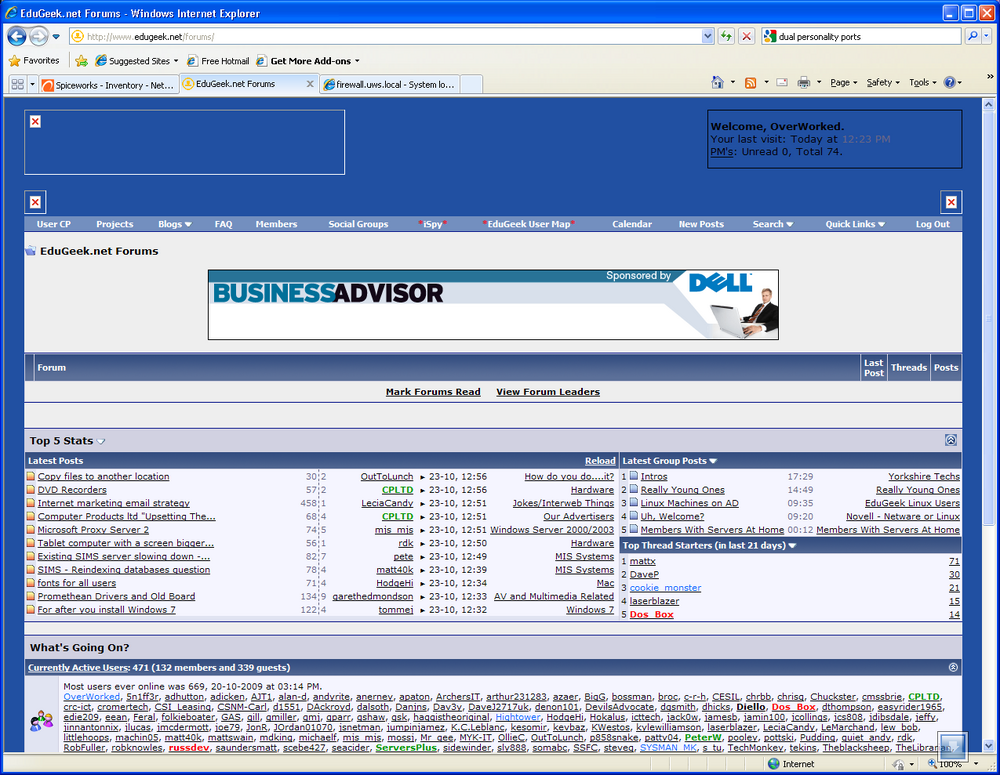Click broken image icon in top-left banner
The width and height of the screenshot is (1000, 775).
(x=35, y=121)
